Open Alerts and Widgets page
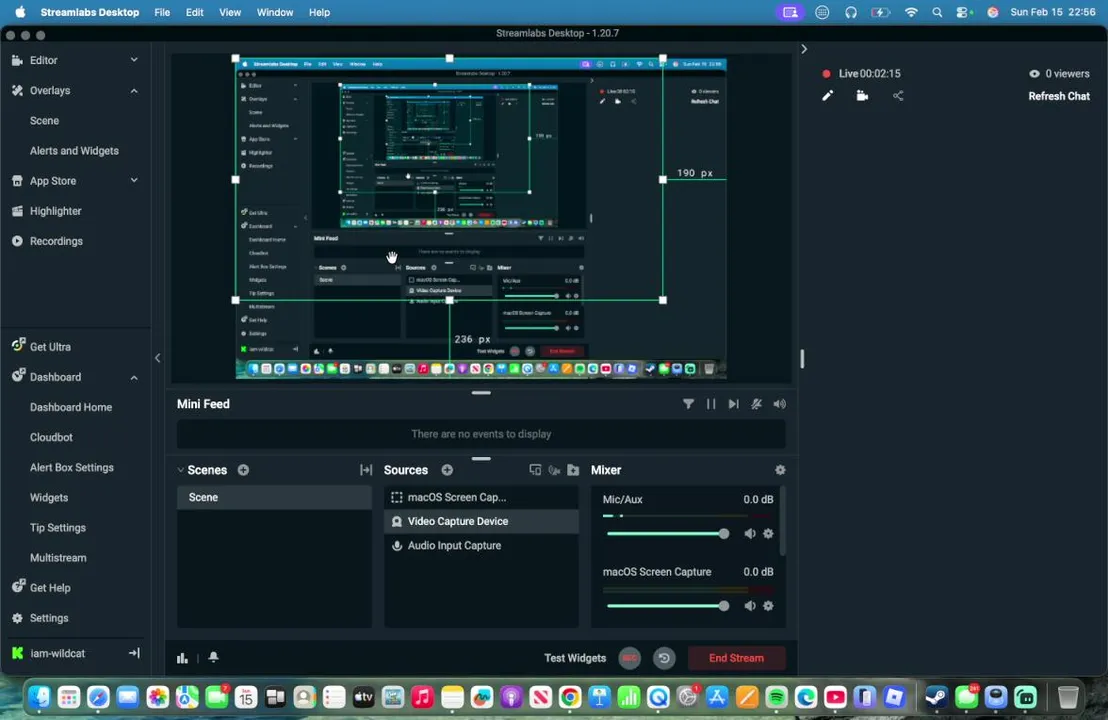 coord(74,151)
